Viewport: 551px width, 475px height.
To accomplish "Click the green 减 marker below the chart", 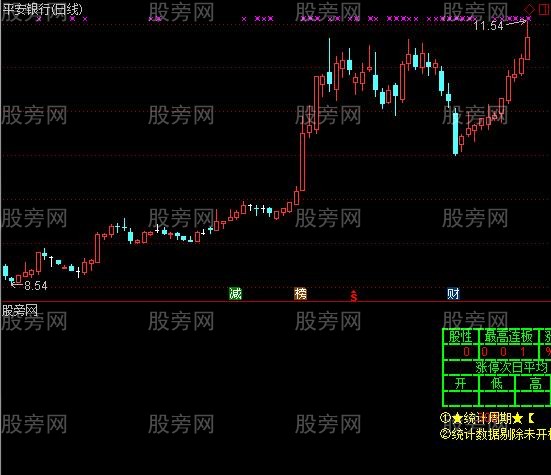I will pyautogui.click(x=235, y=293).
